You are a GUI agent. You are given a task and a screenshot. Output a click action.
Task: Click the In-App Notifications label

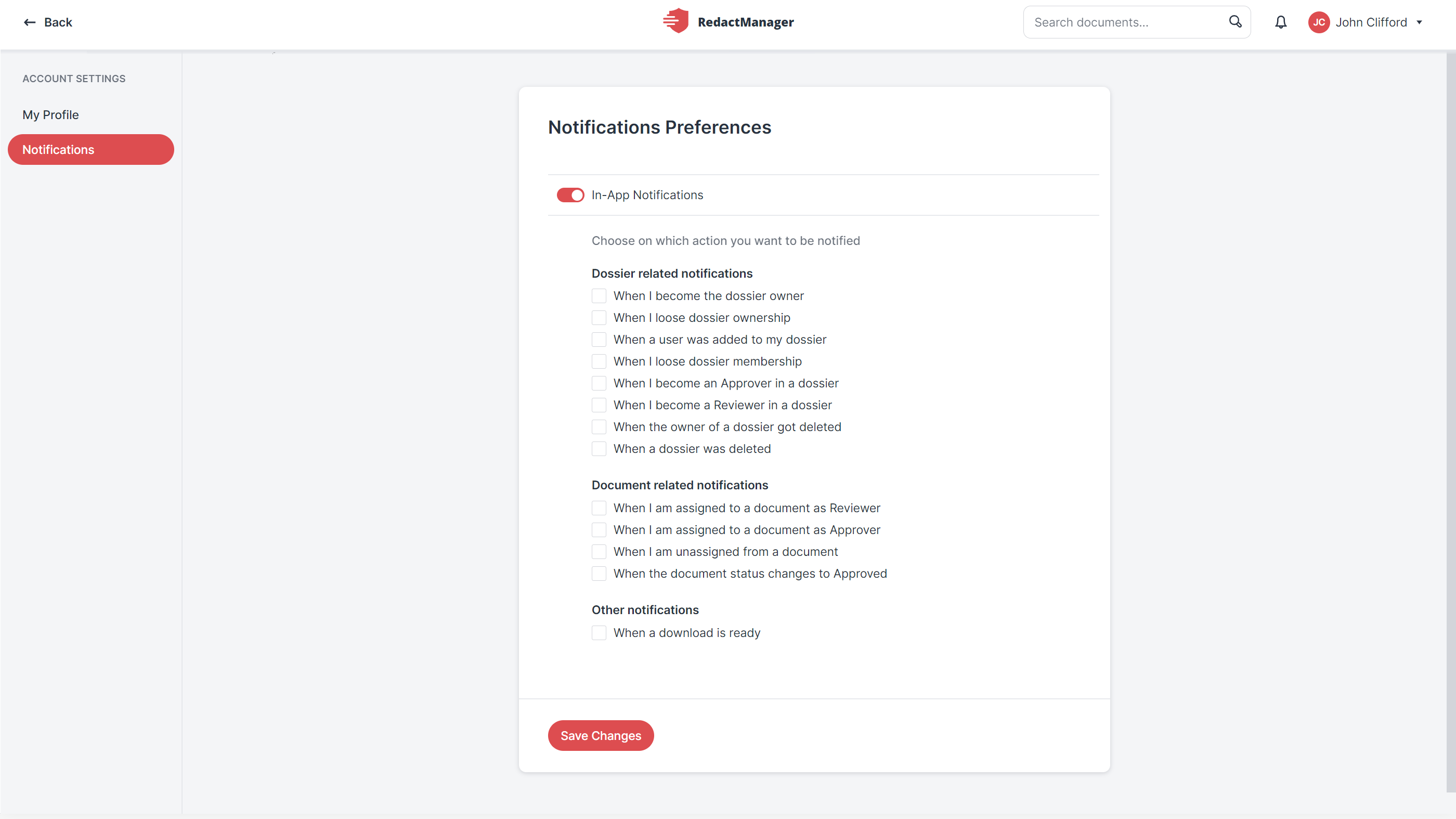coord(647,195)
